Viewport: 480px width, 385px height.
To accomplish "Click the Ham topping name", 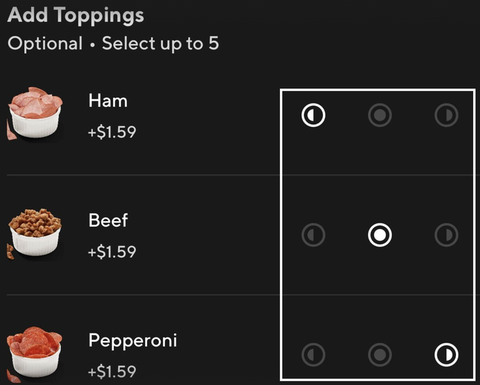I will (x=108, y=101).
